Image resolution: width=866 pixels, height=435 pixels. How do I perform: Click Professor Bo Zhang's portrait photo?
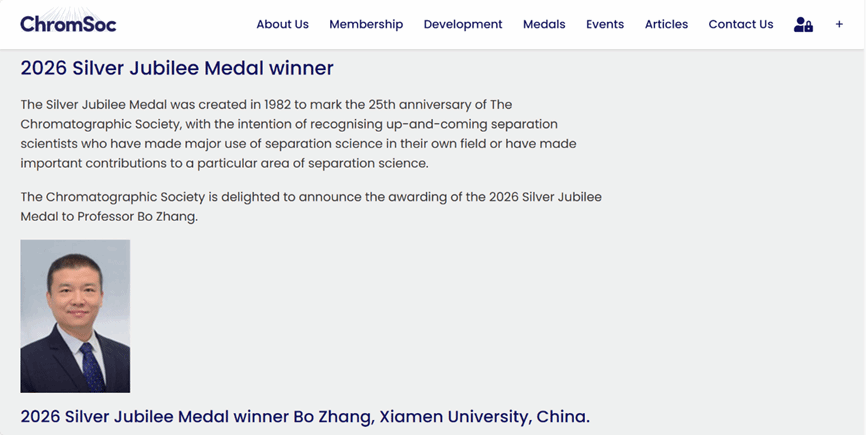pos(75,316)
